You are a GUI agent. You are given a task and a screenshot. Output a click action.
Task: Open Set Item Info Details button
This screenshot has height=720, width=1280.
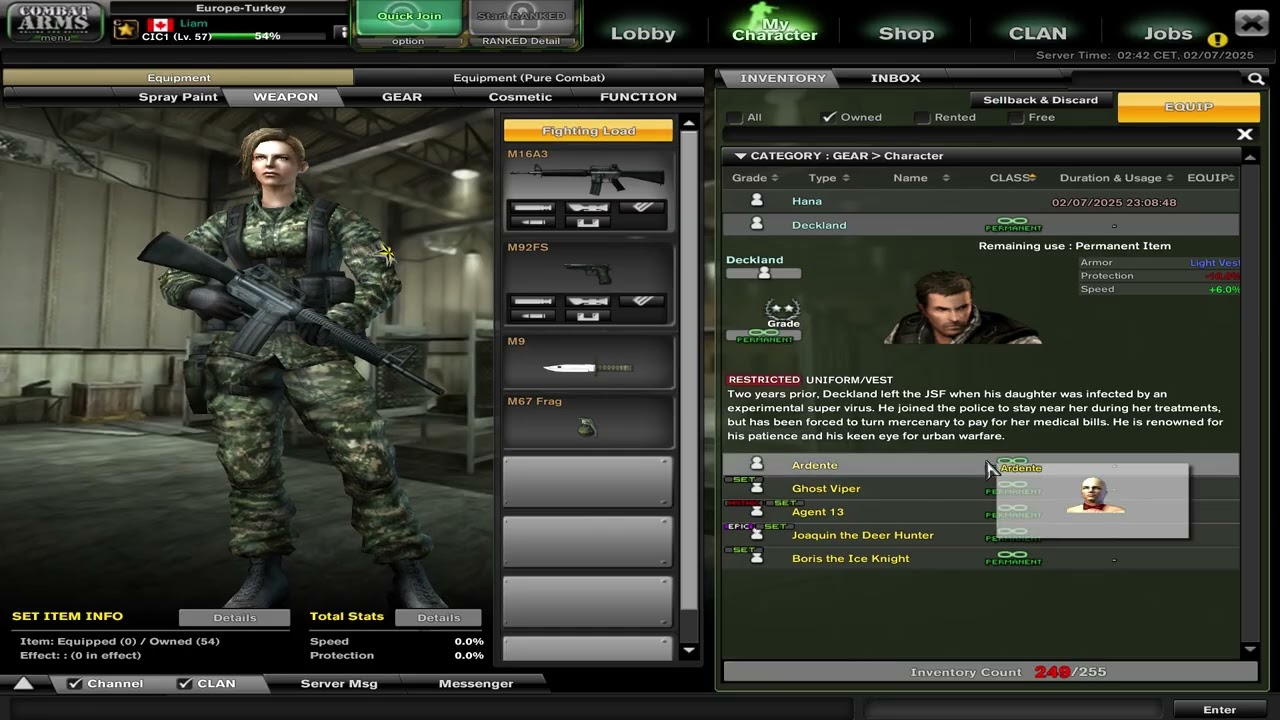[x=235, y=617]
